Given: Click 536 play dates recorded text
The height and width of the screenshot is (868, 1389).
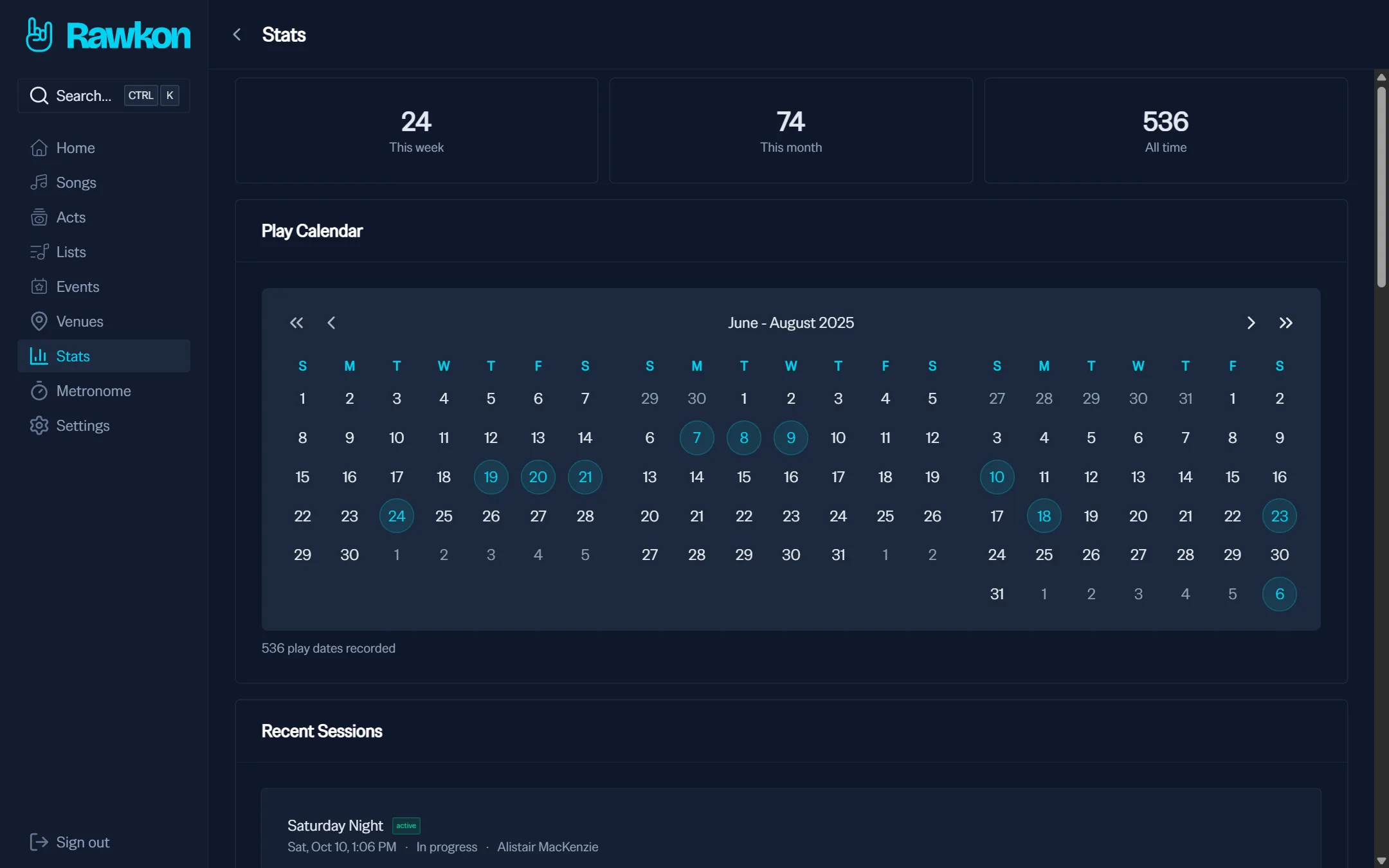Looking at the screenshot, I should click(329, 648).
